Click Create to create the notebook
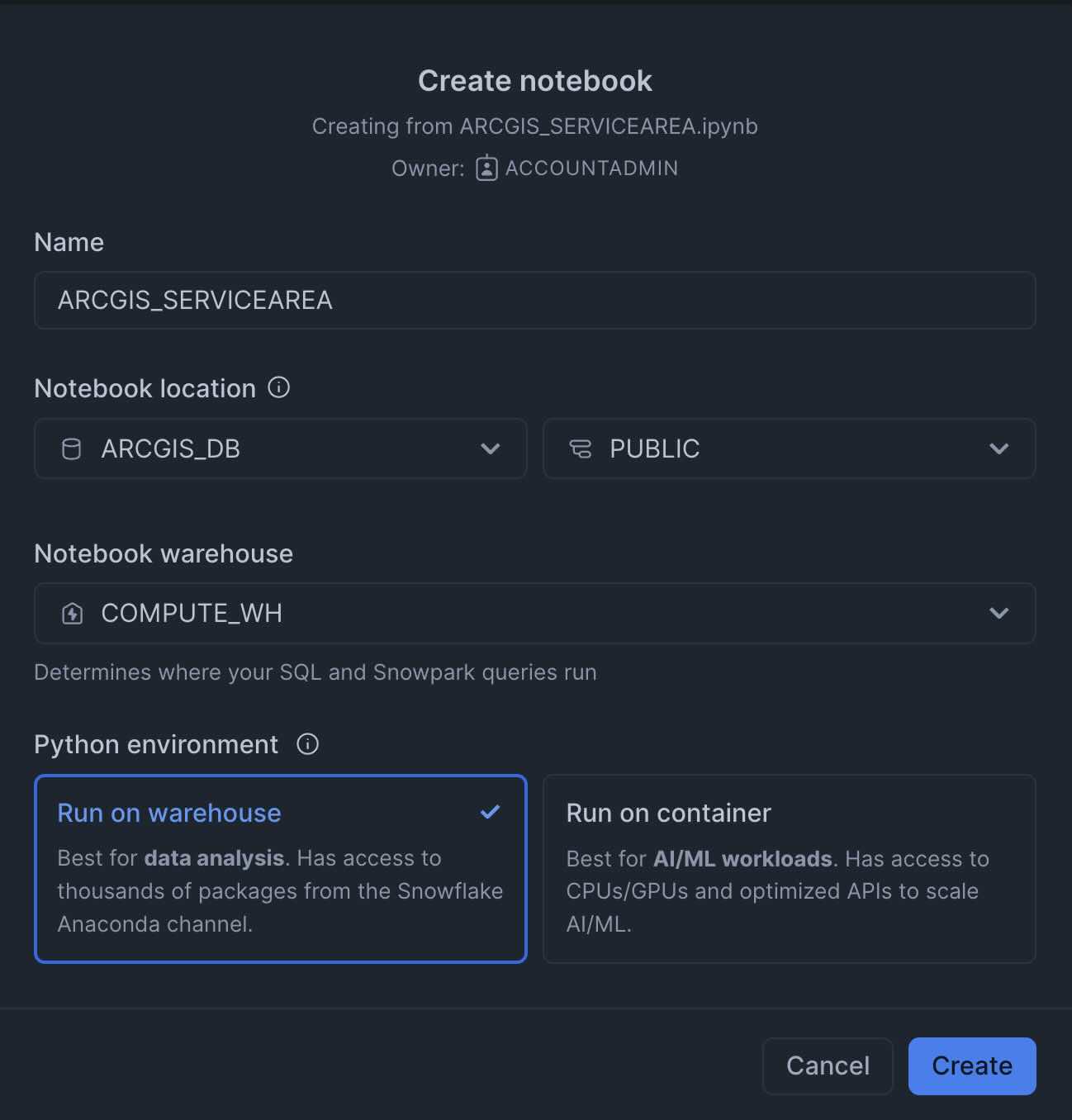Viewport: 1072px width, 1120px height. click(x=971, y=1065)
